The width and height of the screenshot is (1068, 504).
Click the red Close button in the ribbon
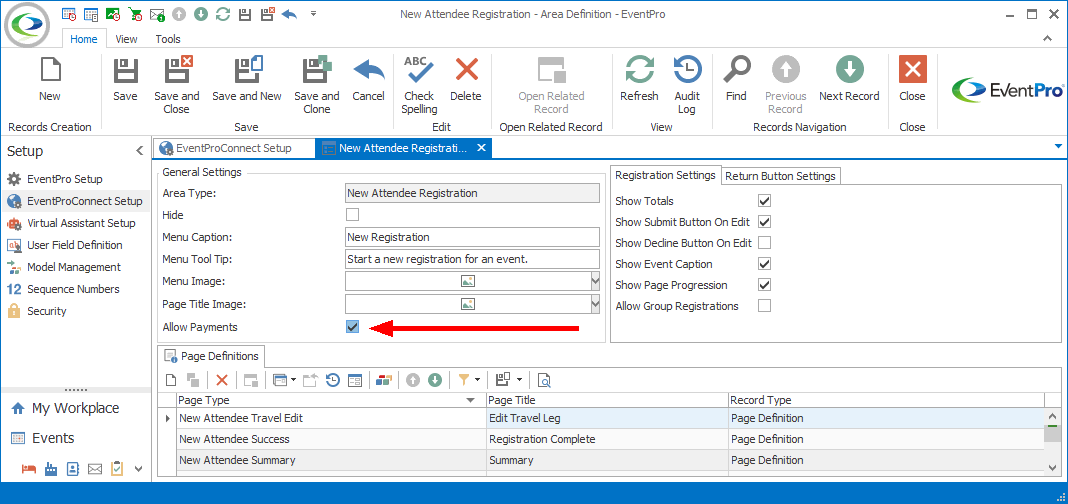click(x=912, y=80)
